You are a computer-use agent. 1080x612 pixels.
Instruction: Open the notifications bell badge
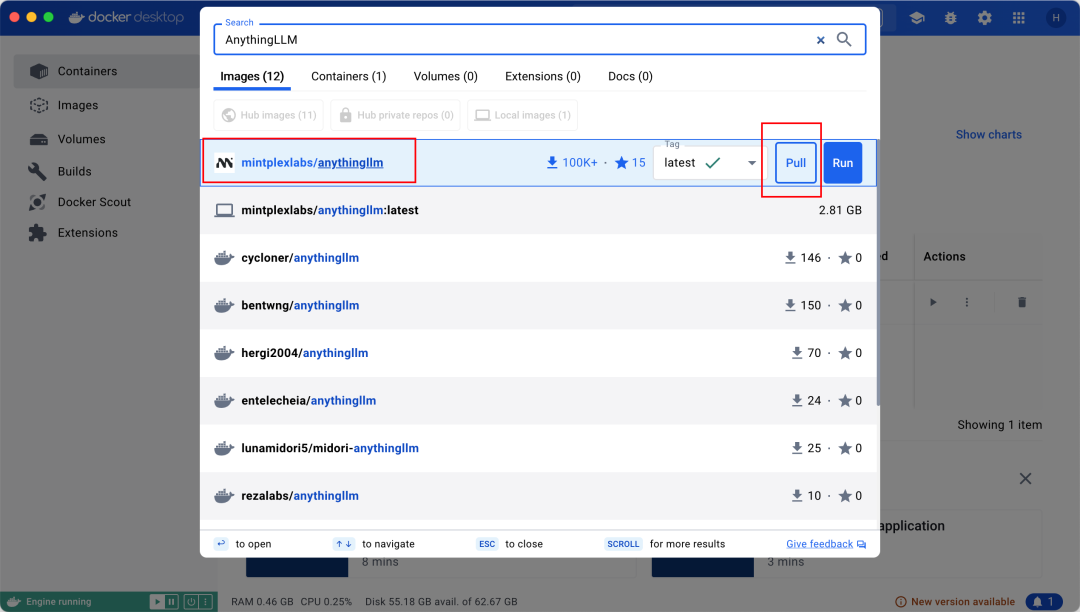click(x=1043, y=602)
